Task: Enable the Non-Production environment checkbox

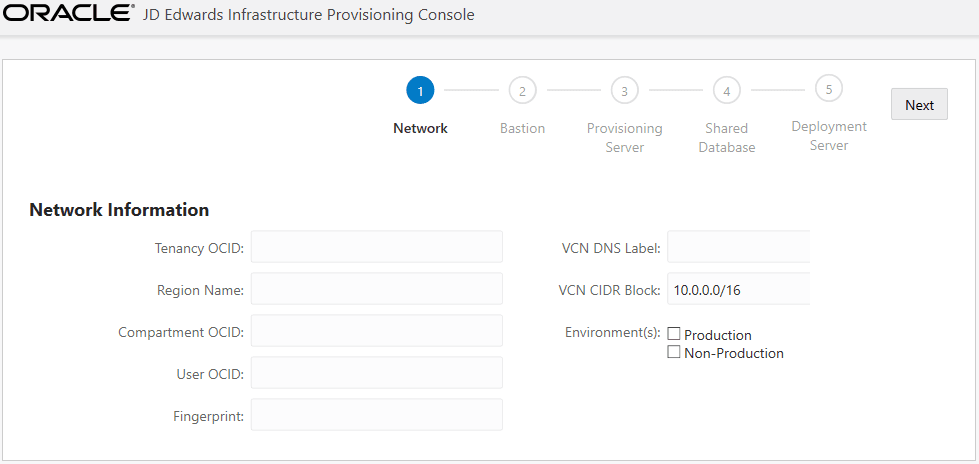Action: (674, 352)
